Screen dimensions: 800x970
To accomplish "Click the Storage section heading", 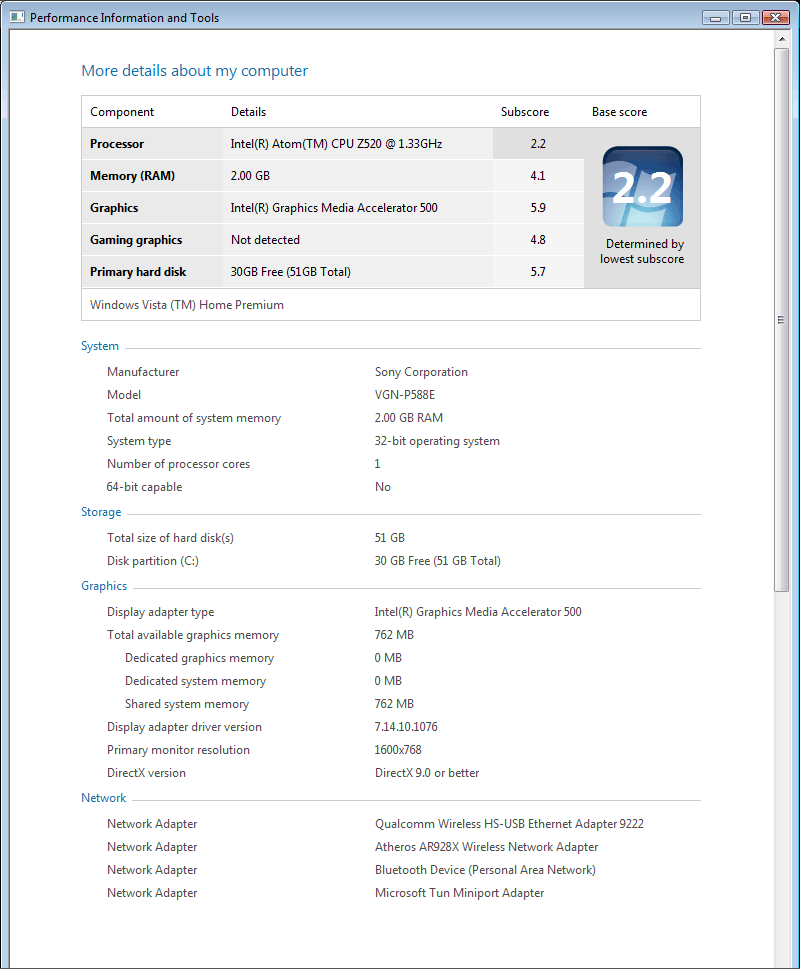I will (x=101, y=512).
